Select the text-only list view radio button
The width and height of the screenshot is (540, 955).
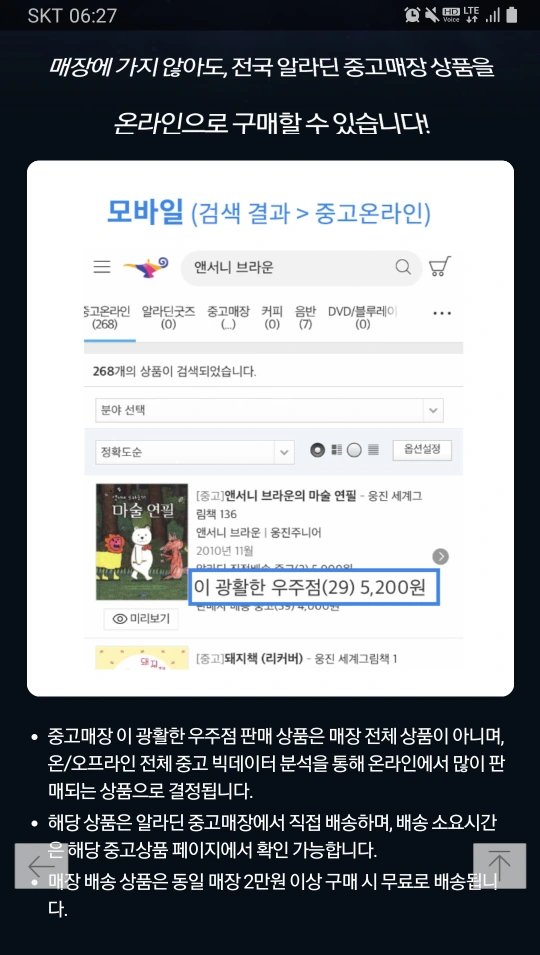pos(354,450)
